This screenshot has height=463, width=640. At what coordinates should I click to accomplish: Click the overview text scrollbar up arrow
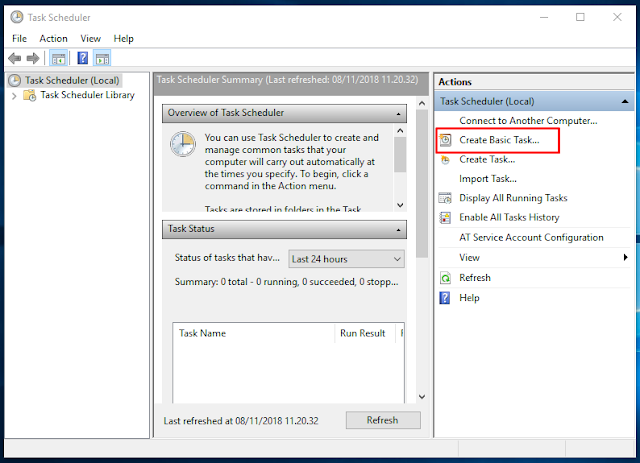pyautogui.click(x=400, y=131)
